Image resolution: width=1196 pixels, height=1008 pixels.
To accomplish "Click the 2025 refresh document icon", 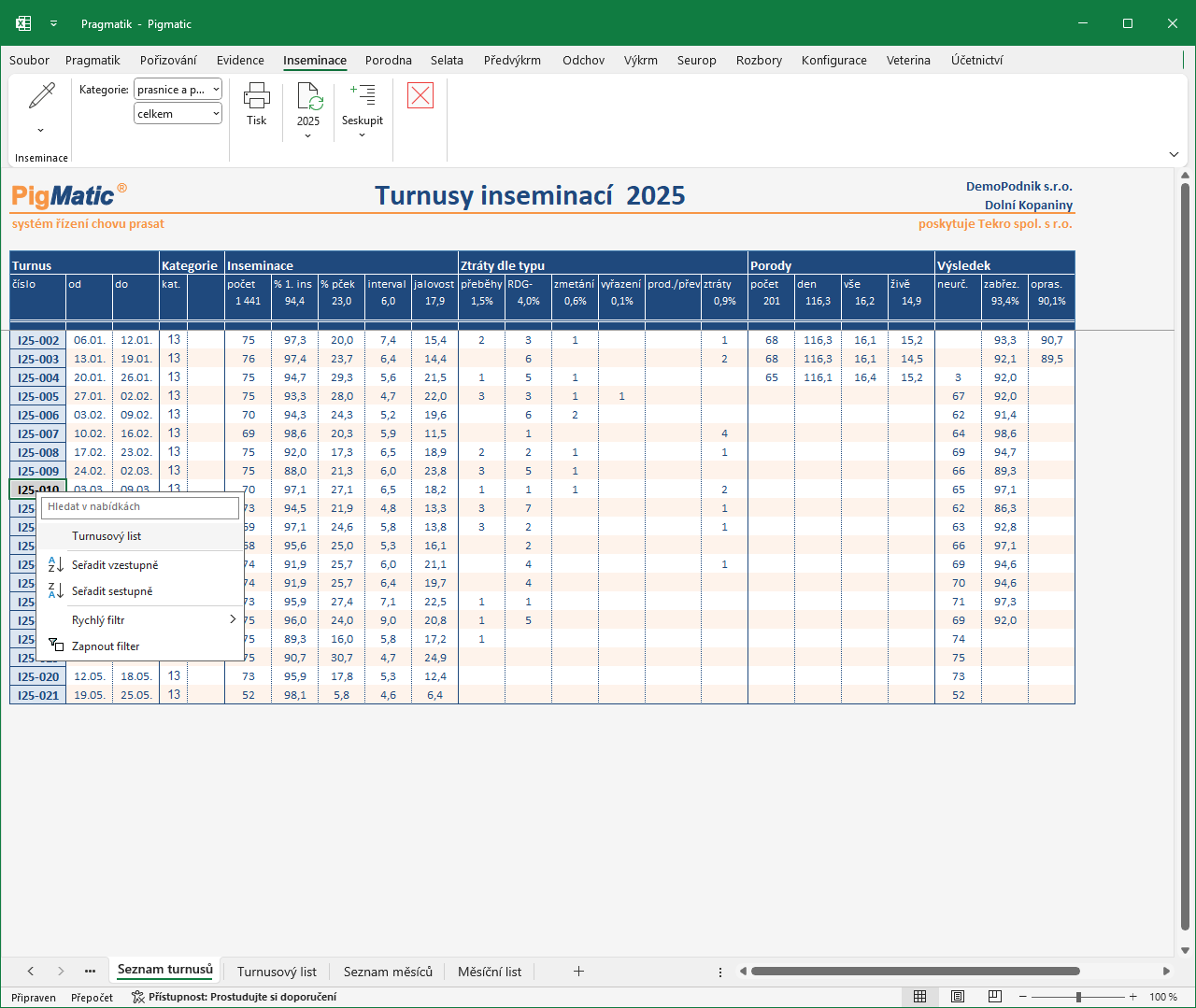I will [309, 96].
